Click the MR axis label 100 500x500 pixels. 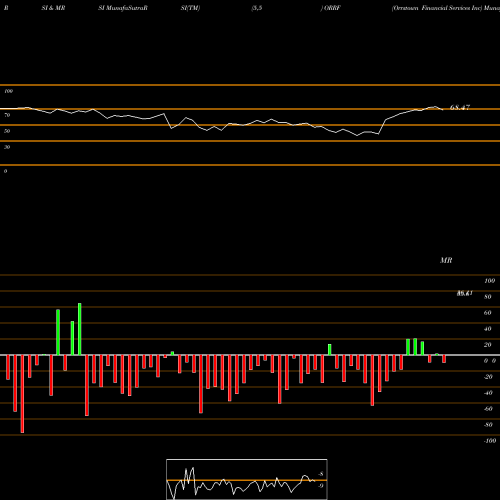pos(489,281)
